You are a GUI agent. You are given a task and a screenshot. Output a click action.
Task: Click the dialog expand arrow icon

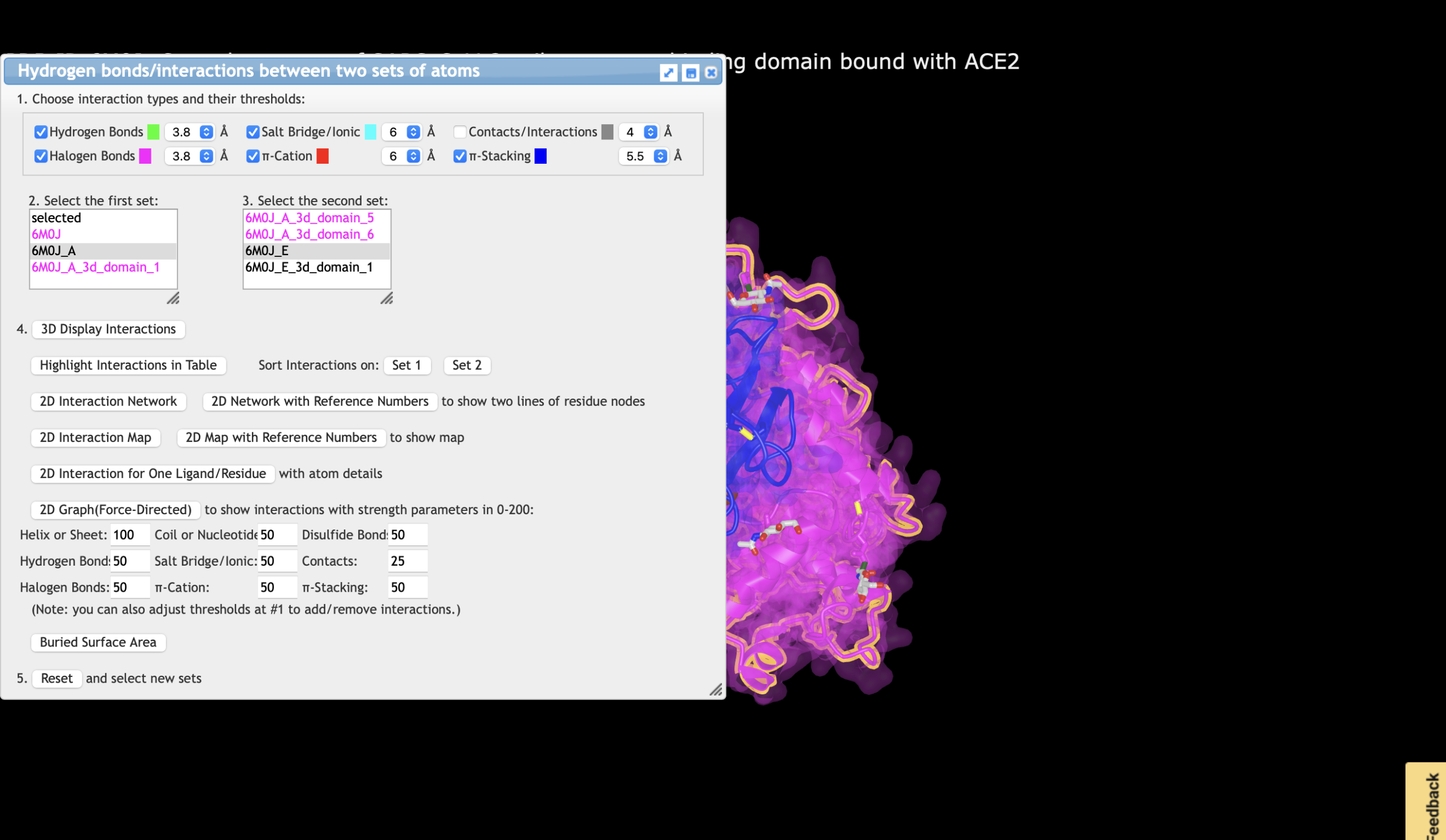coord(668,73)
